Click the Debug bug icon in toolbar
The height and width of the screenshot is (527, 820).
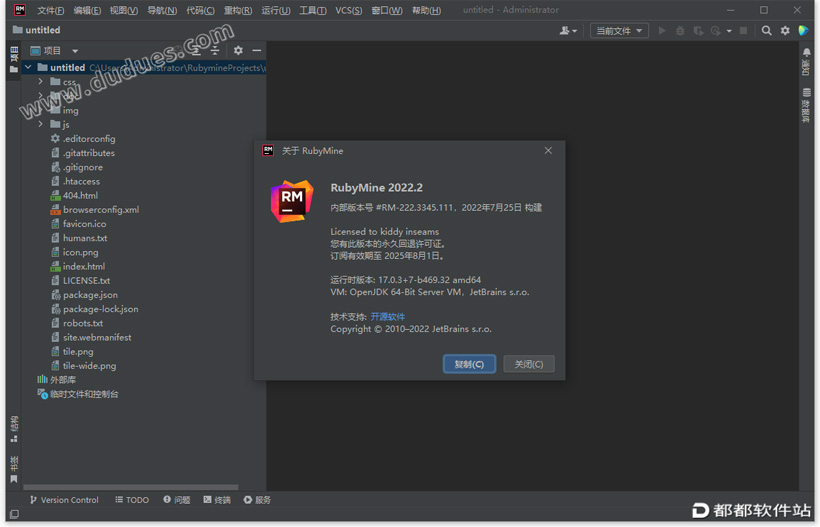[680, 31]
